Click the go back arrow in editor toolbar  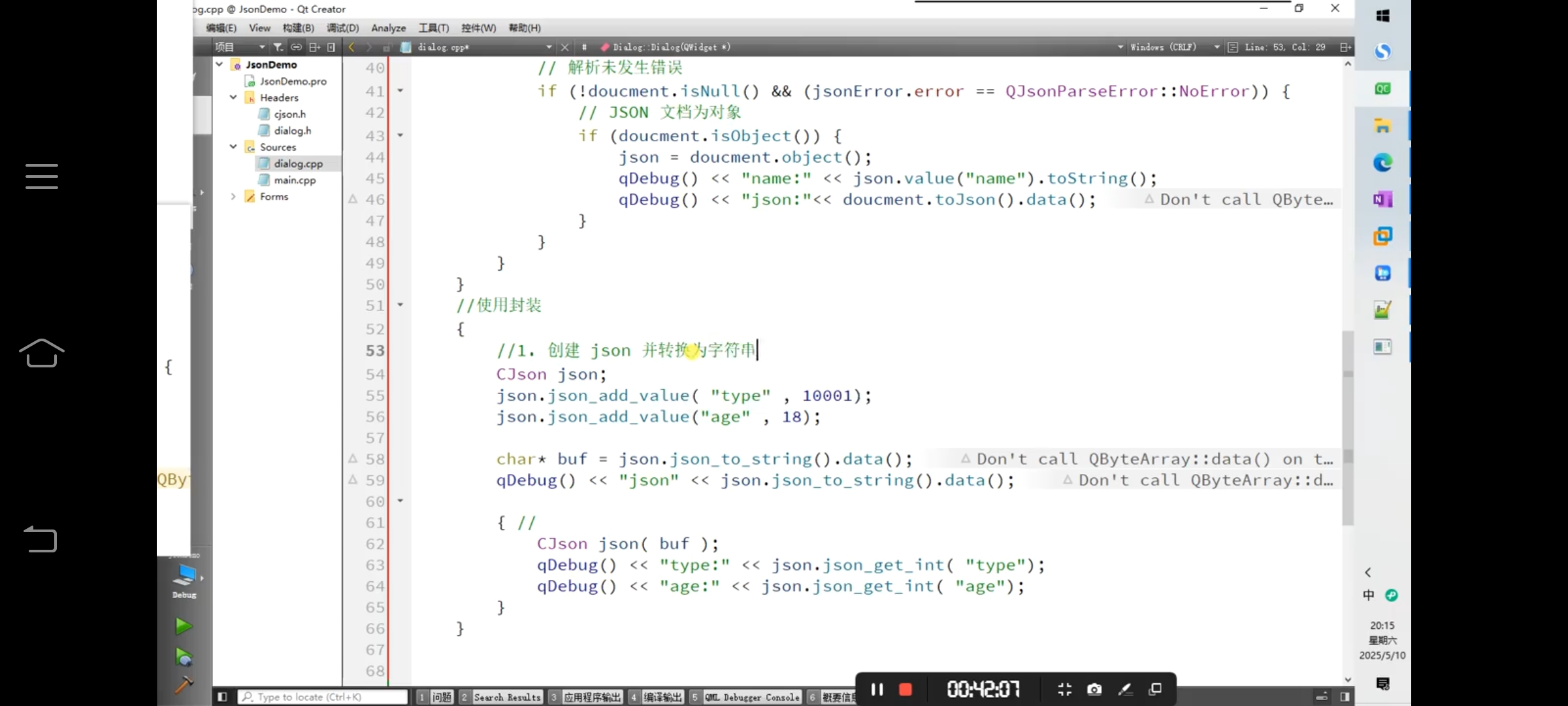click(x=351, y=47)
